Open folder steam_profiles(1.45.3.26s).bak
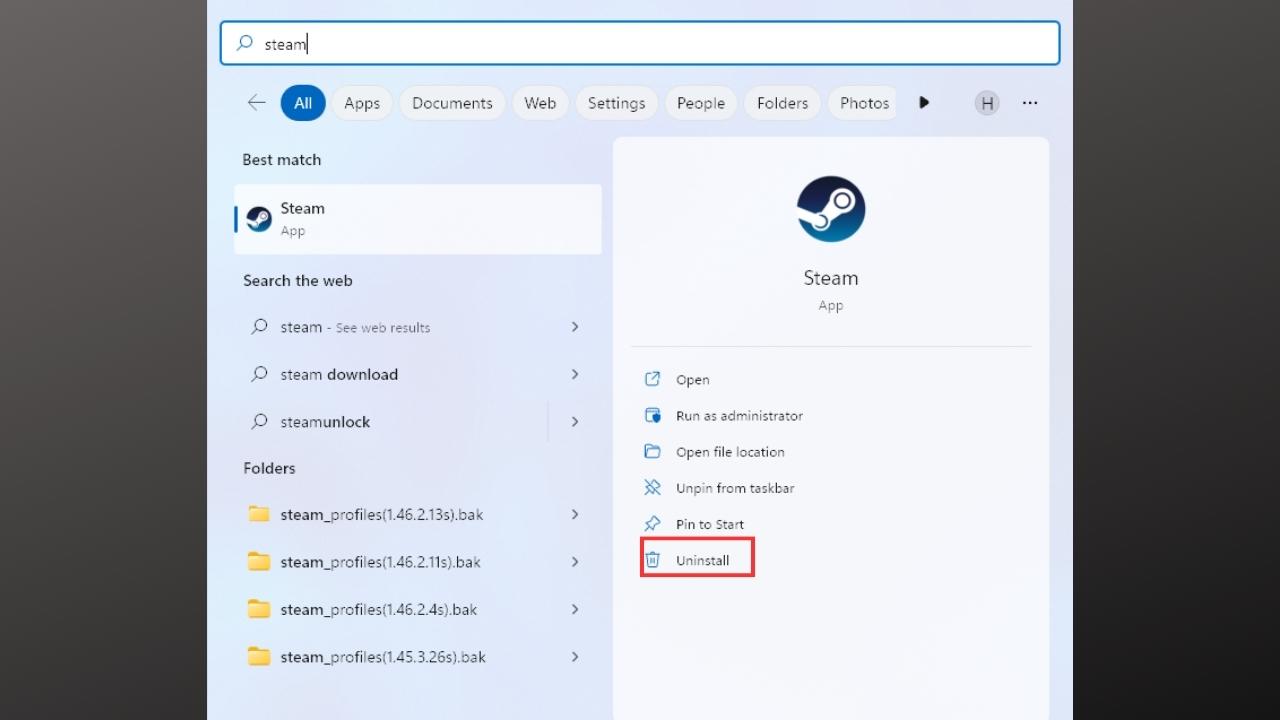Viewport: 1280px width, 720px height. point(418,657)
